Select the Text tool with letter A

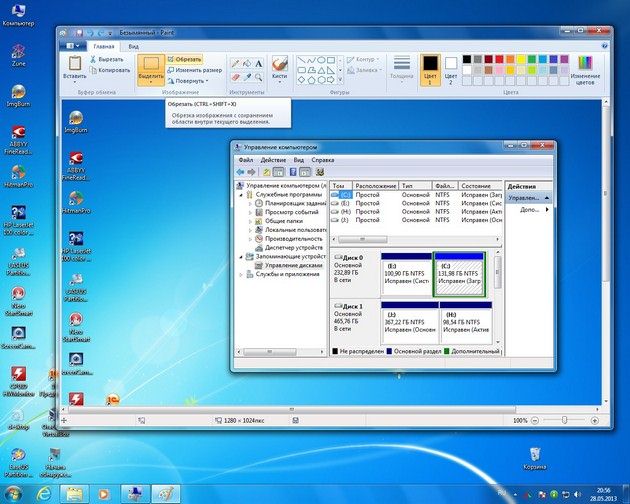click(x=259, y=64)
